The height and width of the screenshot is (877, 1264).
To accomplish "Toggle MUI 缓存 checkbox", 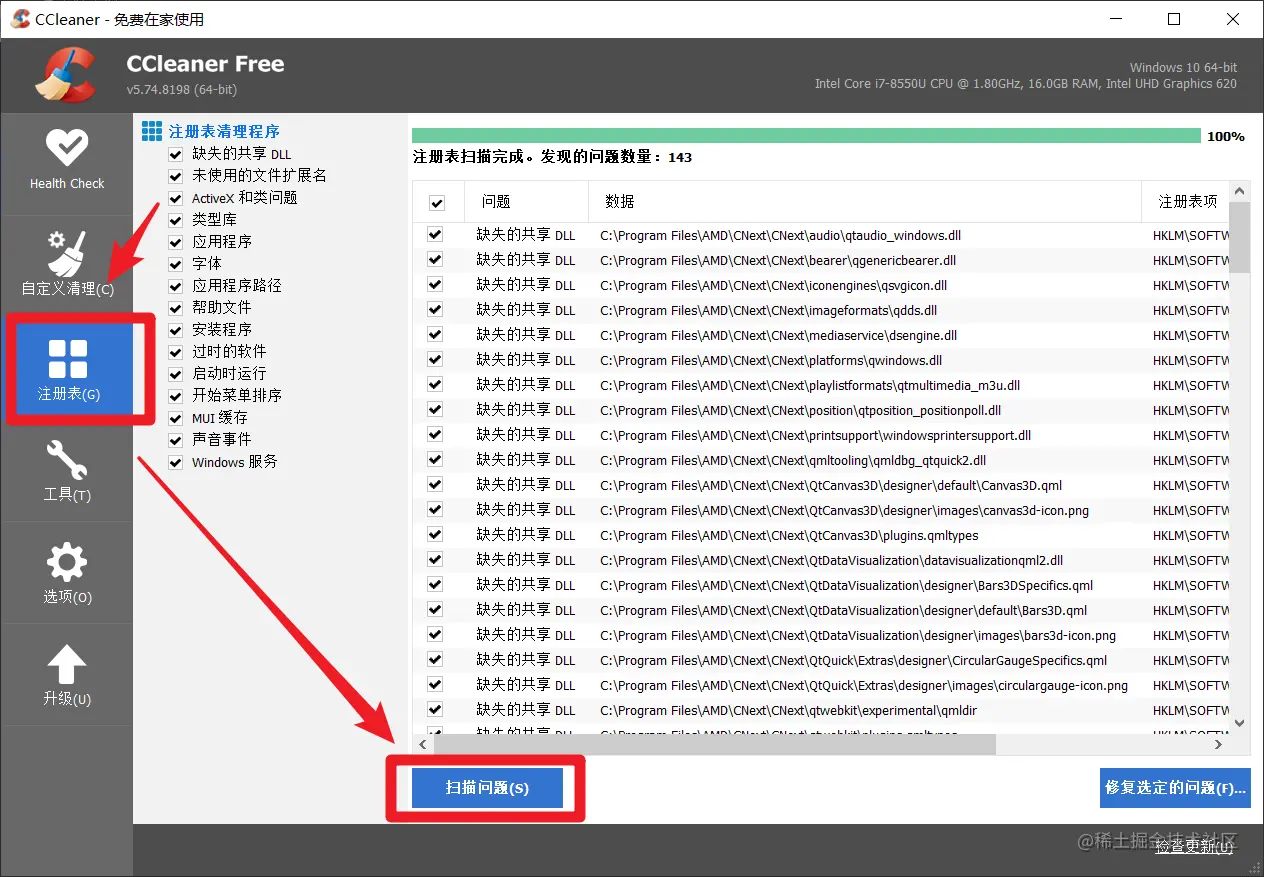I will point(176,418).
